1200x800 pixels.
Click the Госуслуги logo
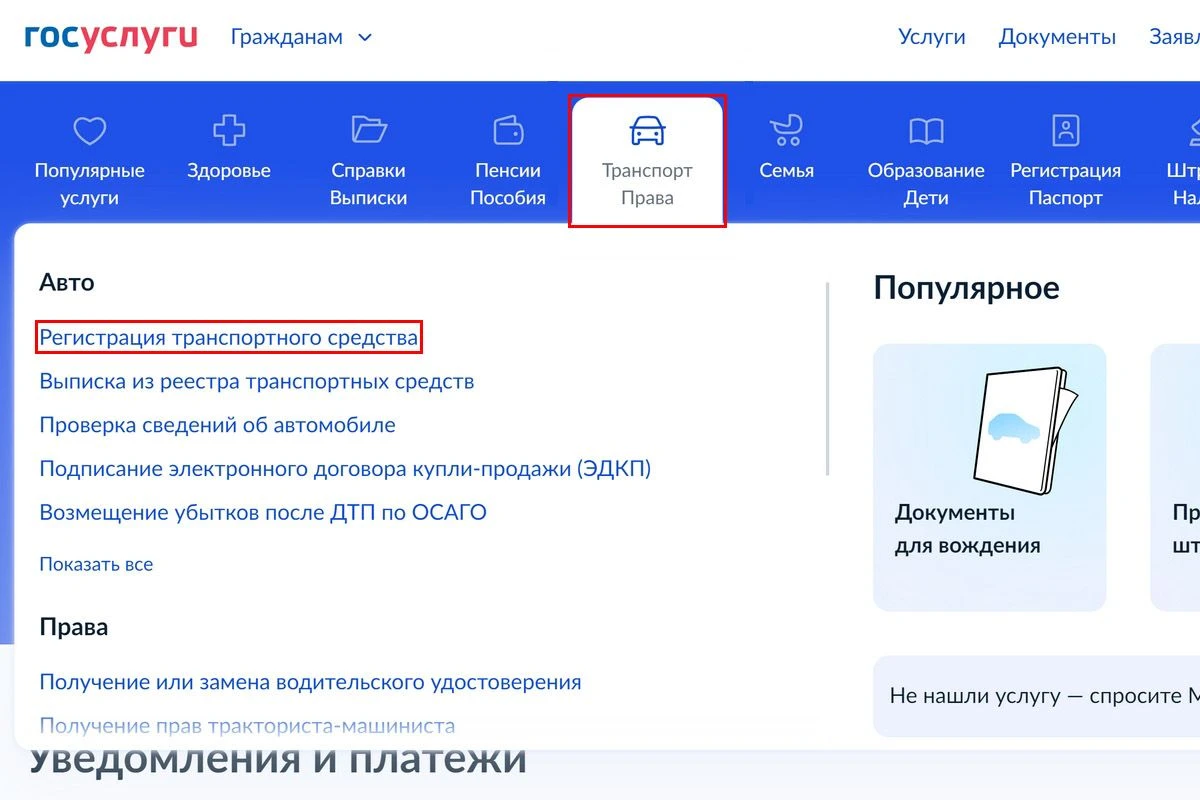(x=111, y=37)
